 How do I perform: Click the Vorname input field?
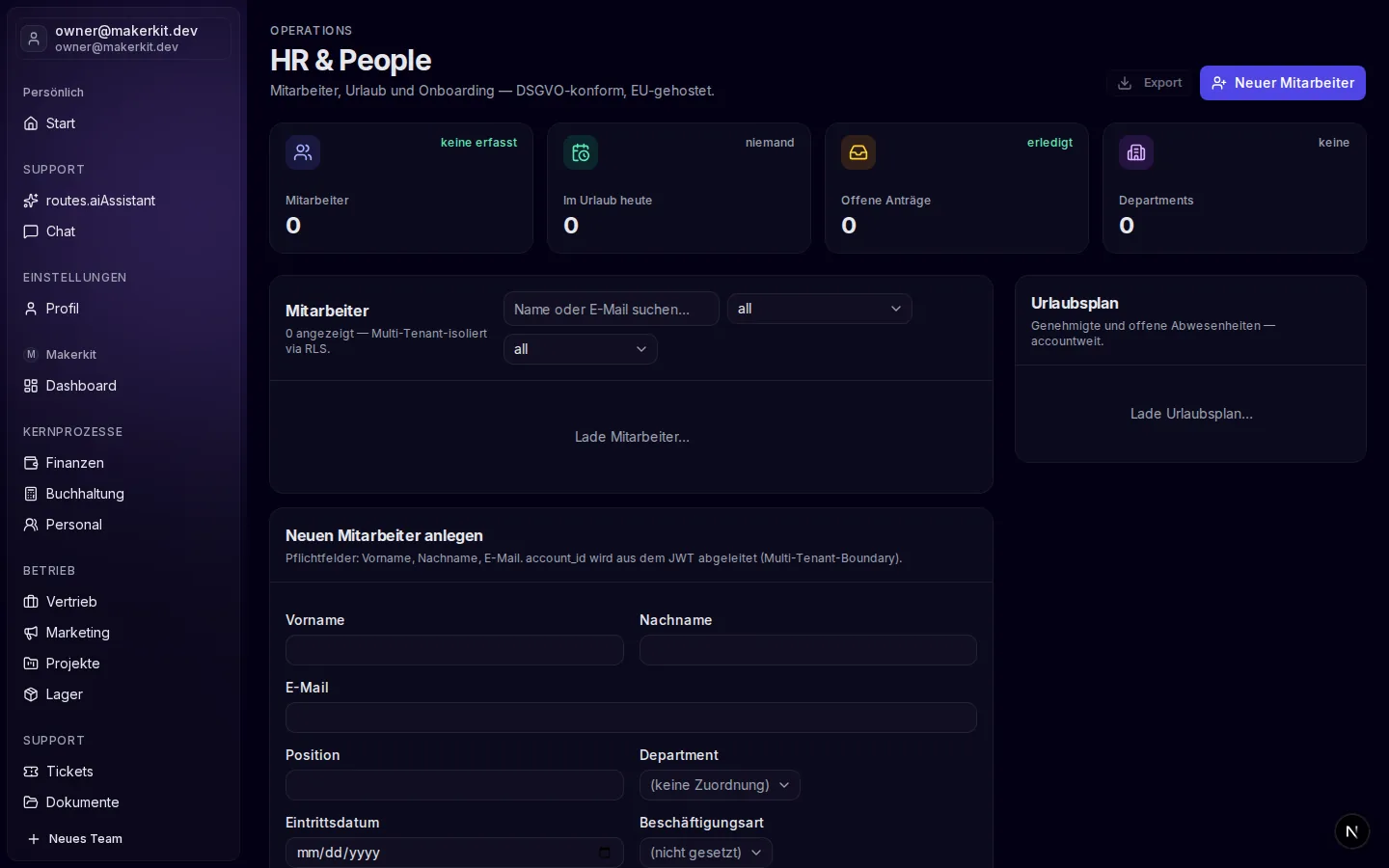point(454,650)
